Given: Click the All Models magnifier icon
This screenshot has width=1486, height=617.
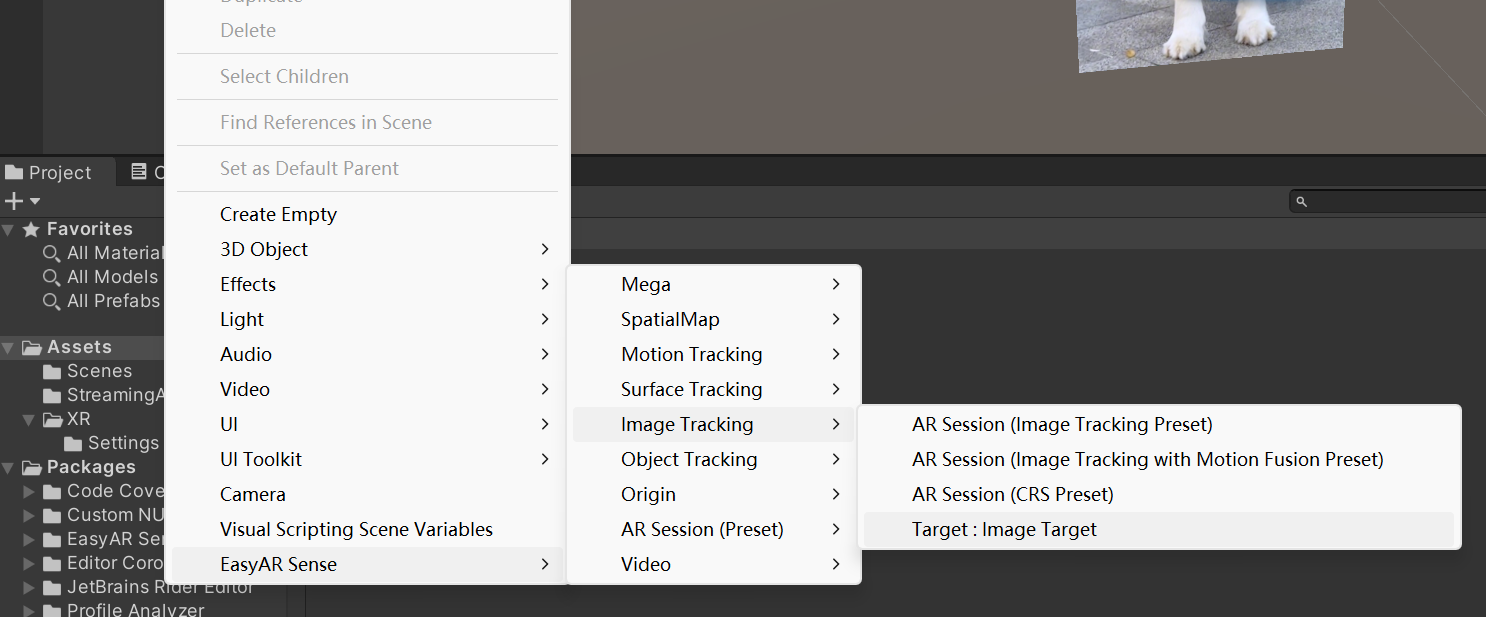Looking at the screenshot, I should [51, 277].
